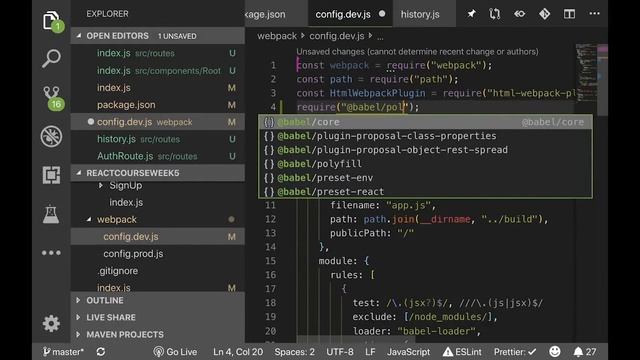The width and height of the screenshot is (640, 360).
Task: Synchronize changes from the status bar
Action: coord(101,351)
